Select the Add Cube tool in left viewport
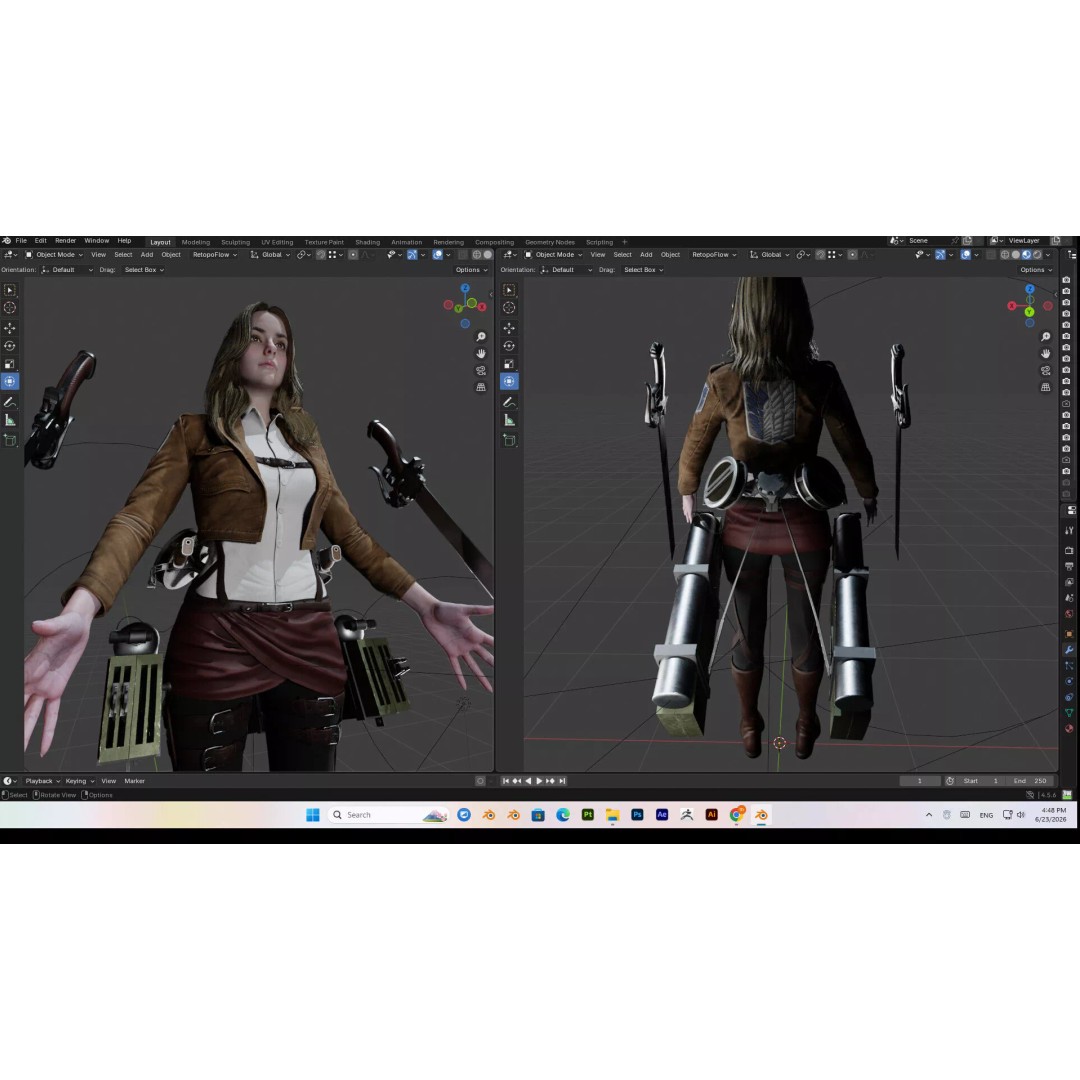 (10, 440)
